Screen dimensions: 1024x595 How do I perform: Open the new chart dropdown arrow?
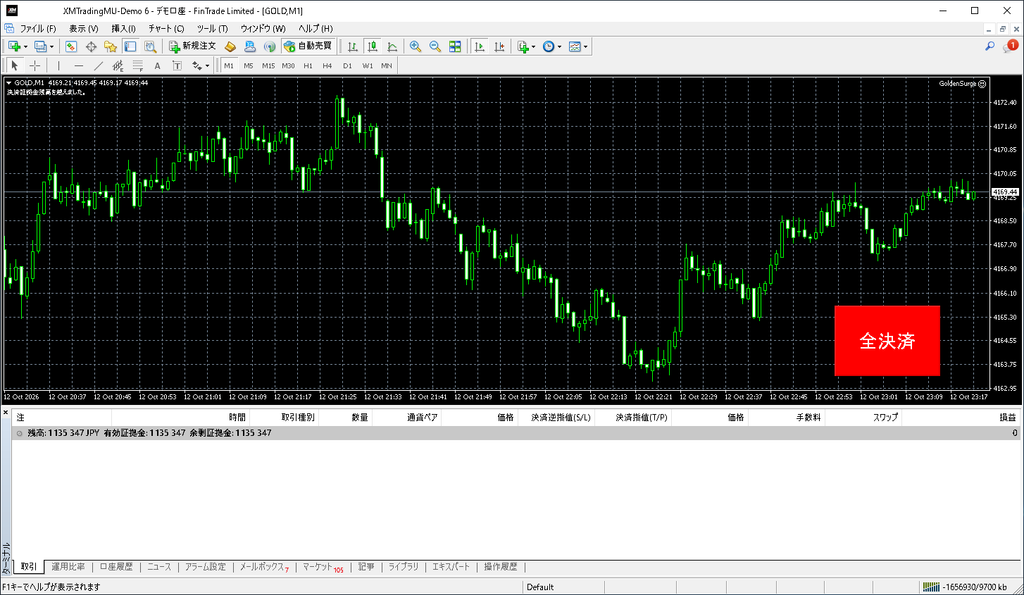[x=25, y=46]
